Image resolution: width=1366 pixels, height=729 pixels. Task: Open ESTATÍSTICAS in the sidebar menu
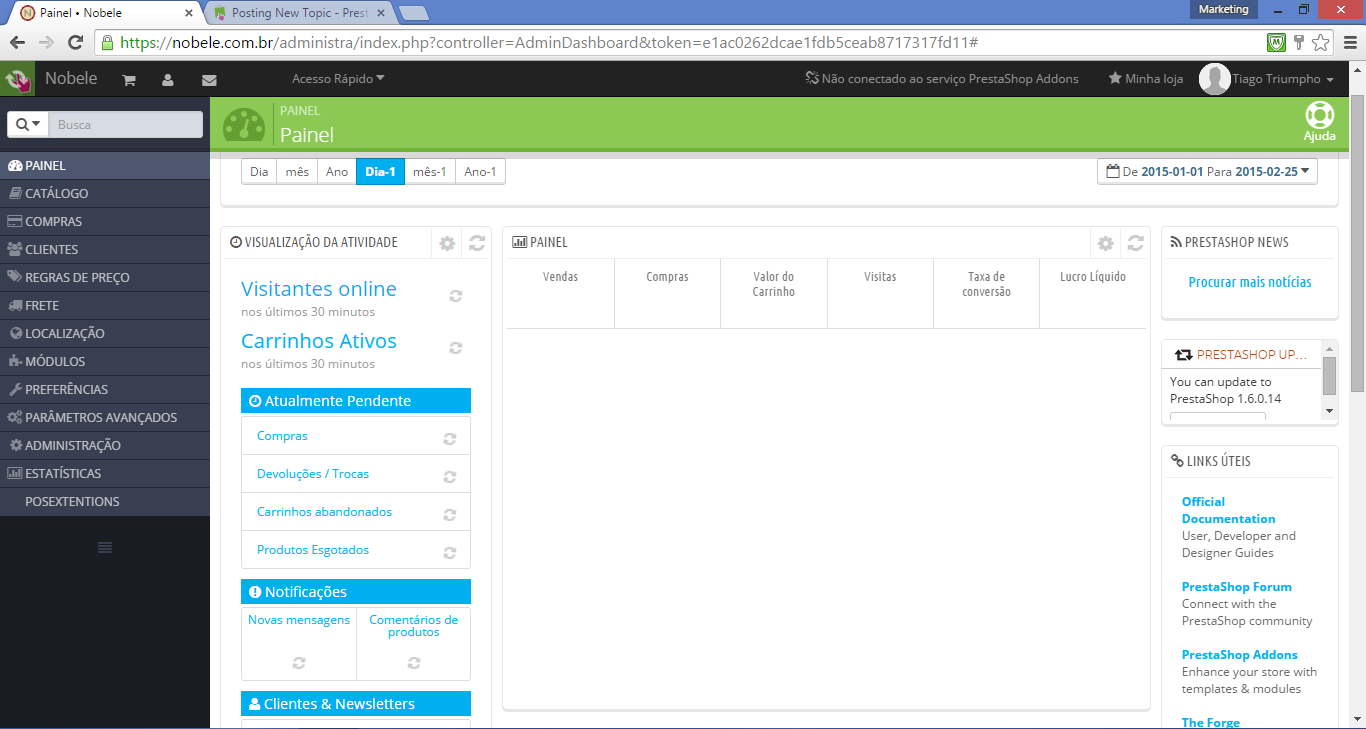tap(105, 473)
